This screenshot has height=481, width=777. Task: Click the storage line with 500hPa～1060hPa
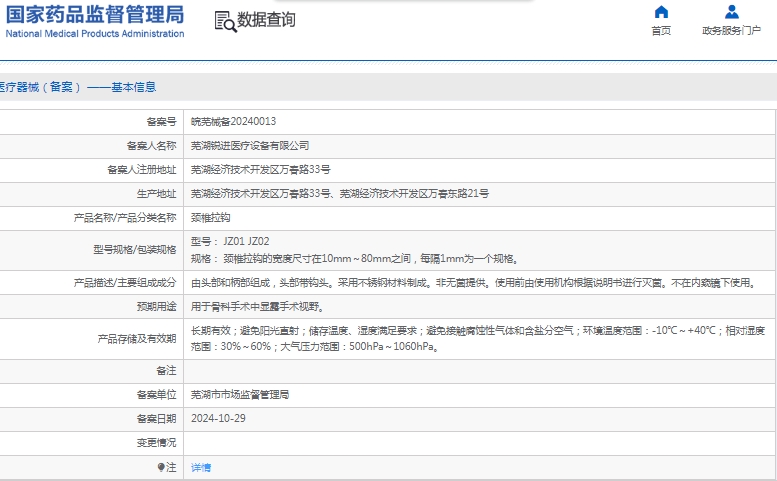point(315,346)
